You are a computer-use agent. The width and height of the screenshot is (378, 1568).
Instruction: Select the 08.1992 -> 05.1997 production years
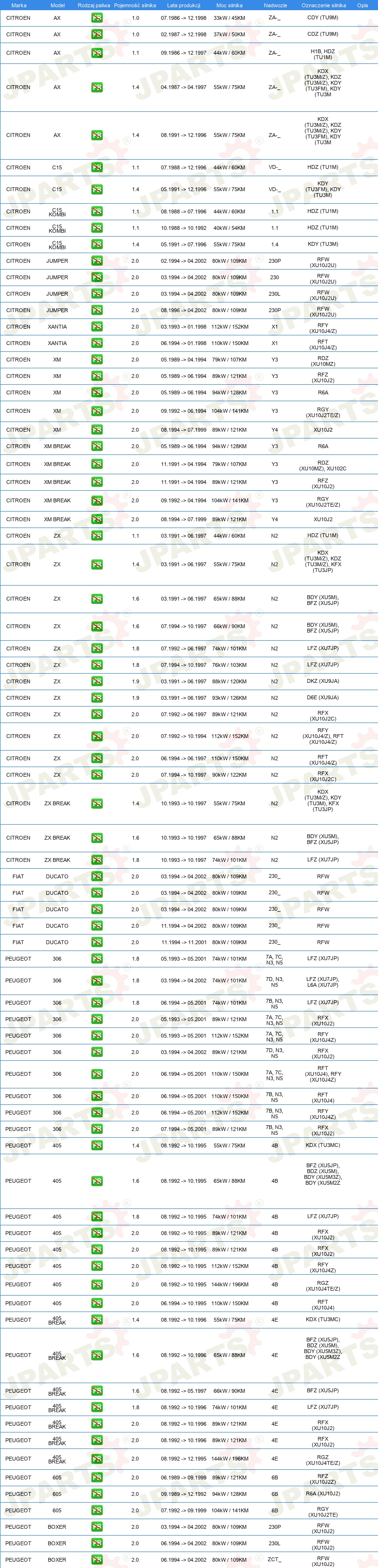click(x=184, y=1391)
